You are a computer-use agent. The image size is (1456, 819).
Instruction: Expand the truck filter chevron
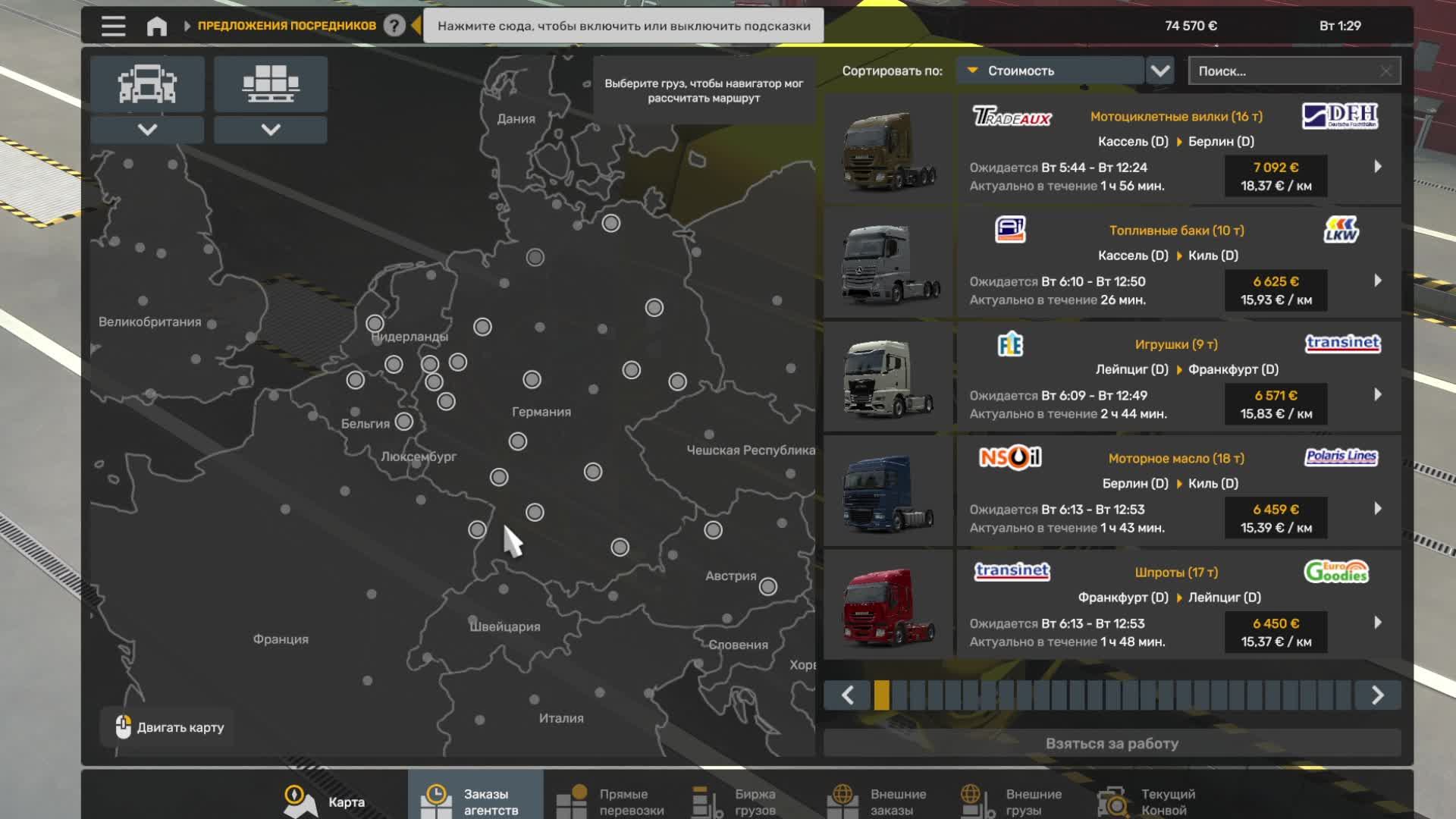[147, 130]
